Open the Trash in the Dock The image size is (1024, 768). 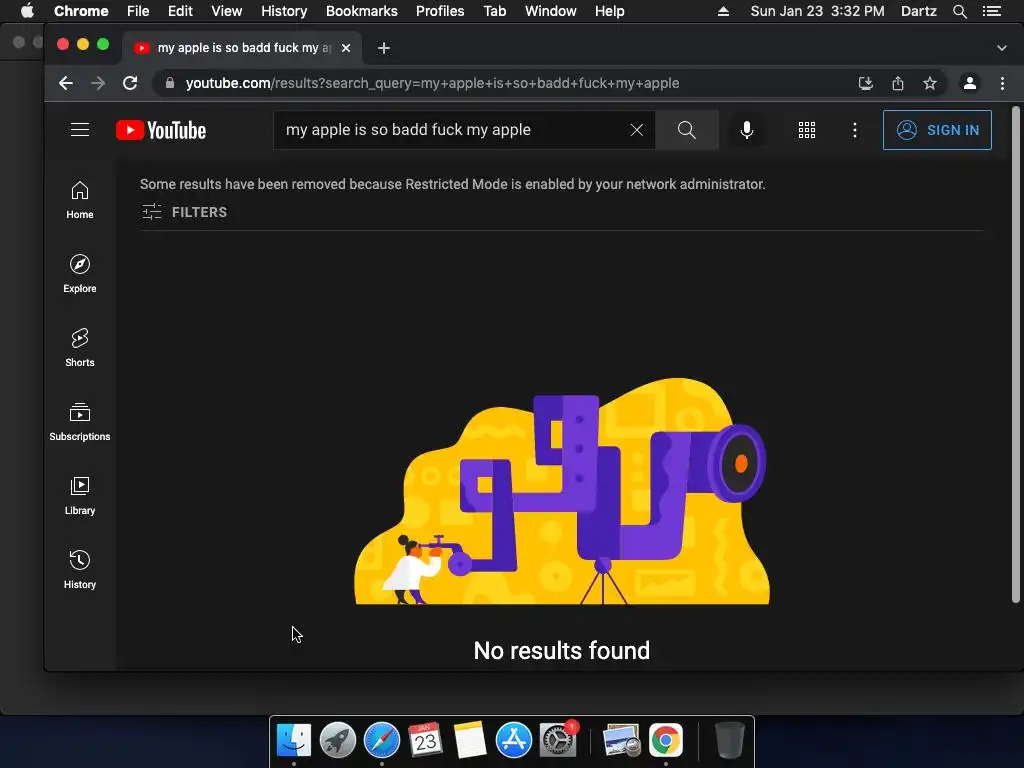(729, 739)
